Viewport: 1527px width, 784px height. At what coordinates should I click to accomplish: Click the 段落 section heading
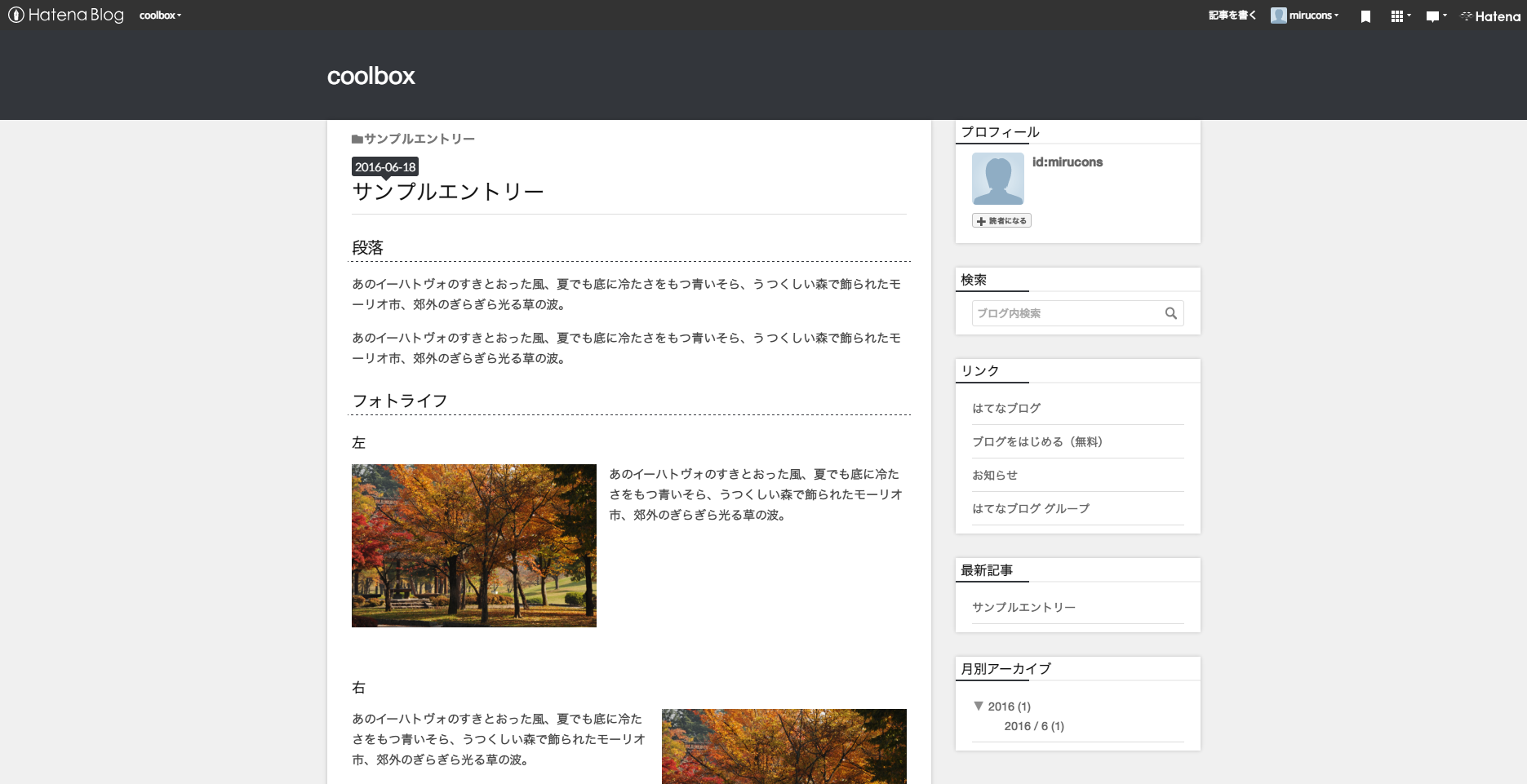pyautogui.click(x=367, y=248)
